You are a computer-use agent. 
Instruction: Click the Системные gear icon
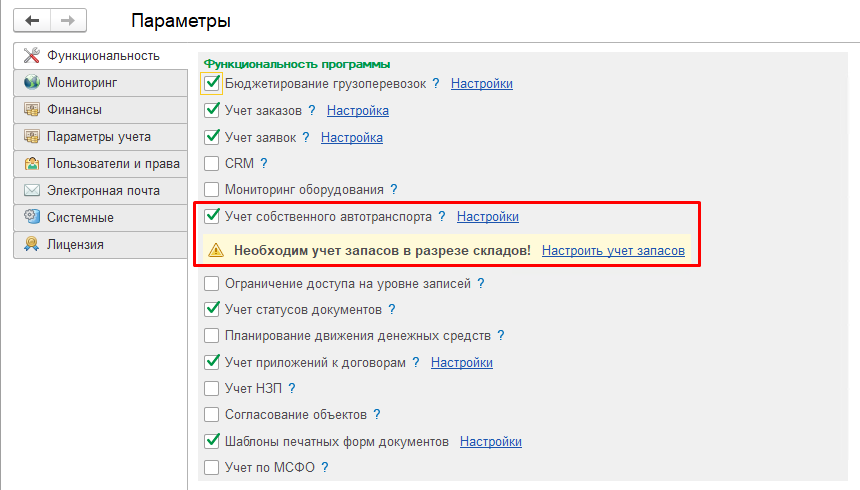(32, 217)
